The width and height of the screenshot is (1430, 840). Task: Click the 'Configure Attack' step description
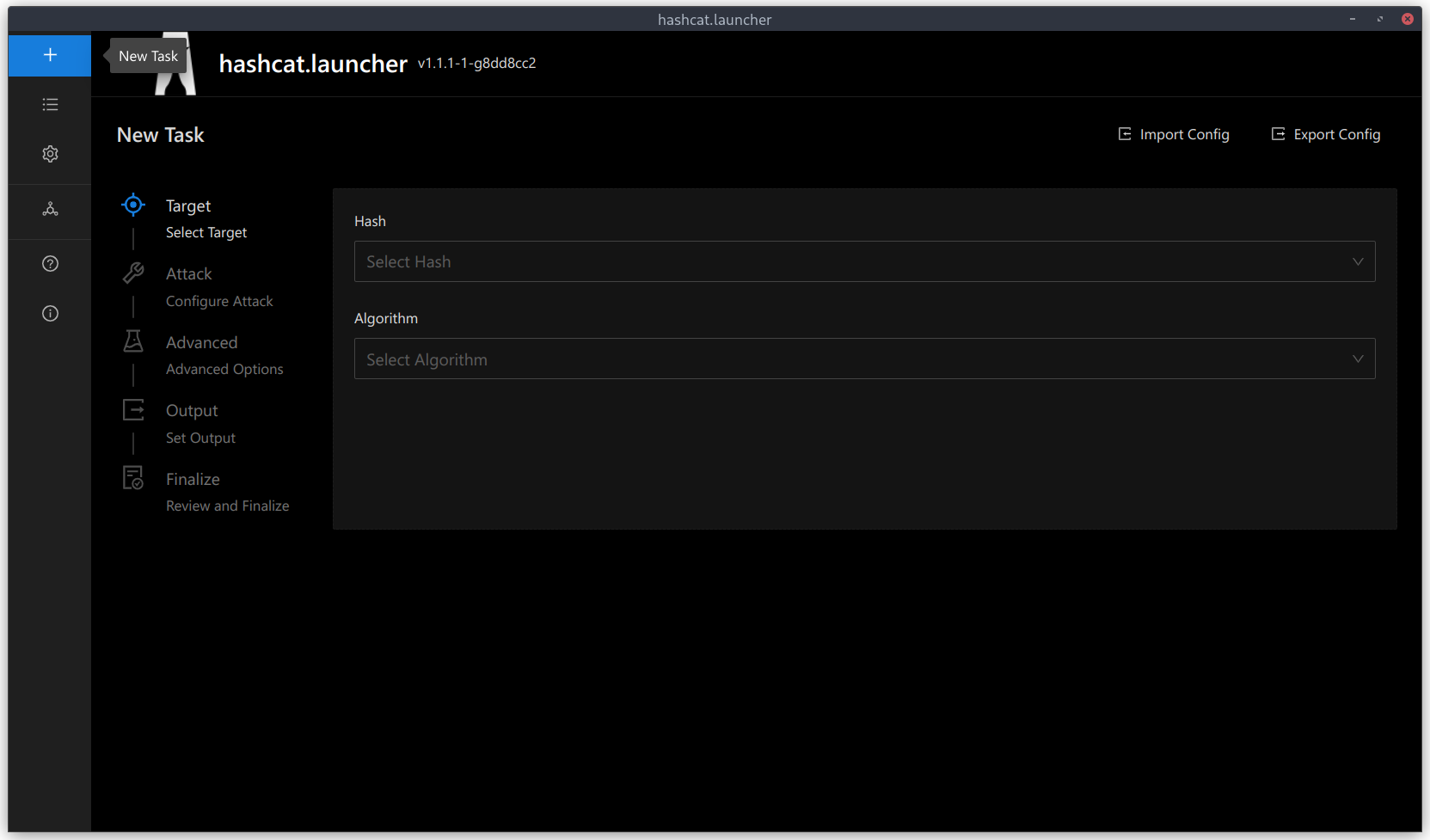(x=219, y=301)
